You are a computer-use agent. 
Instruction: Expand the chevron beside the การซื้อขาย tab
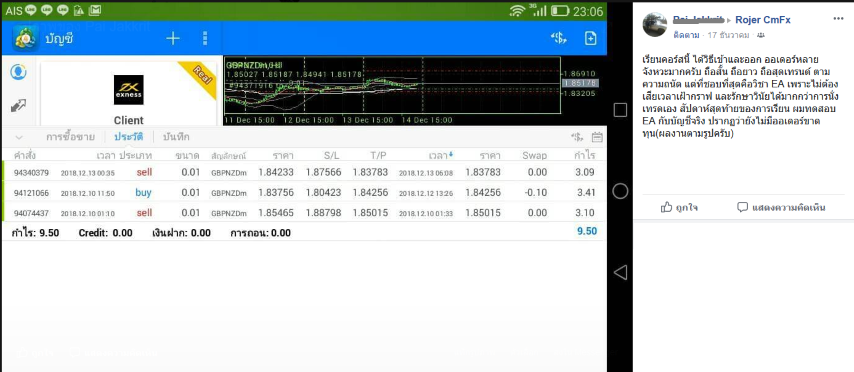coord(19,137)
